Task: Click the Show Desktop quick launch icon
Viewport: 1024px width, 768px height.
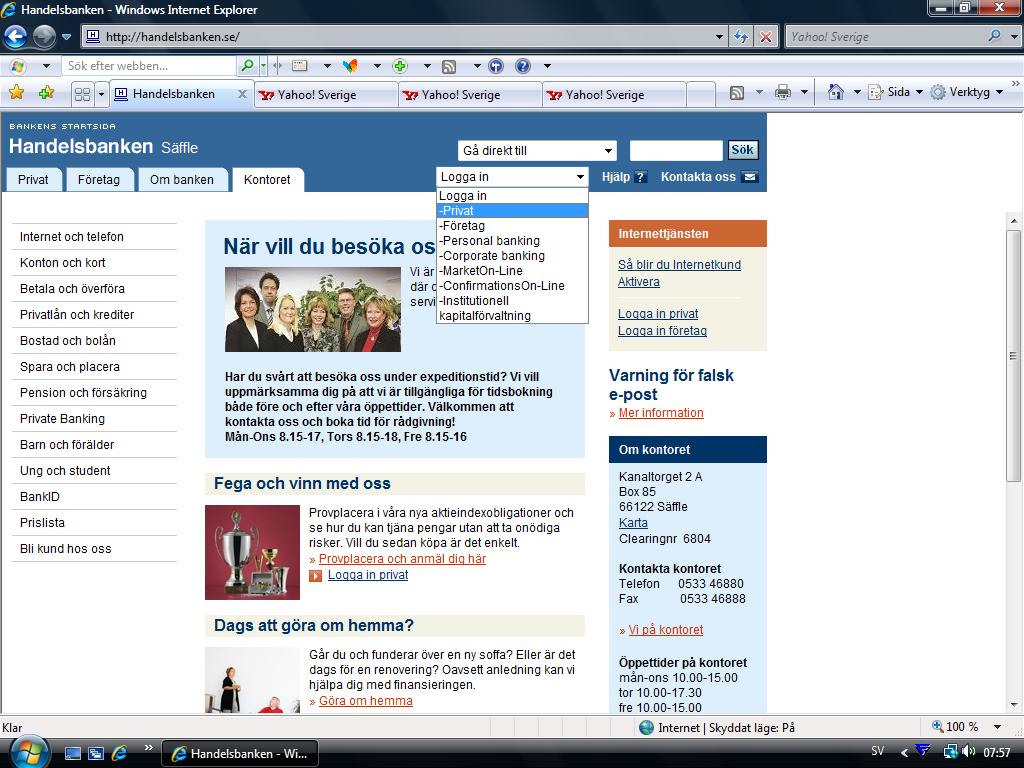Action: [x=72, y=754]
